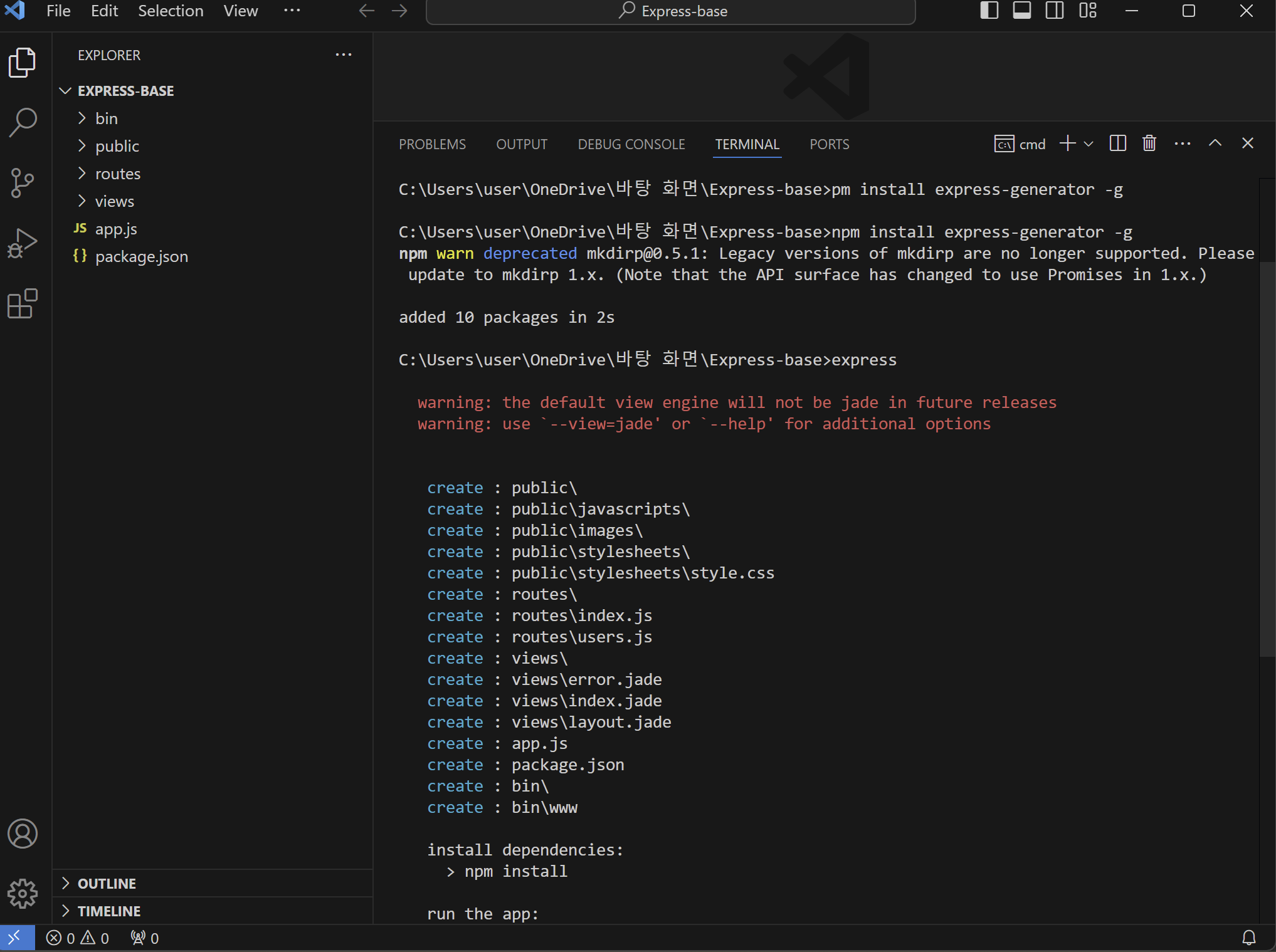This screenshot has height=952, width=1276.
Task: Click the Express-base command center search box
Action: (x=670, y=11)
